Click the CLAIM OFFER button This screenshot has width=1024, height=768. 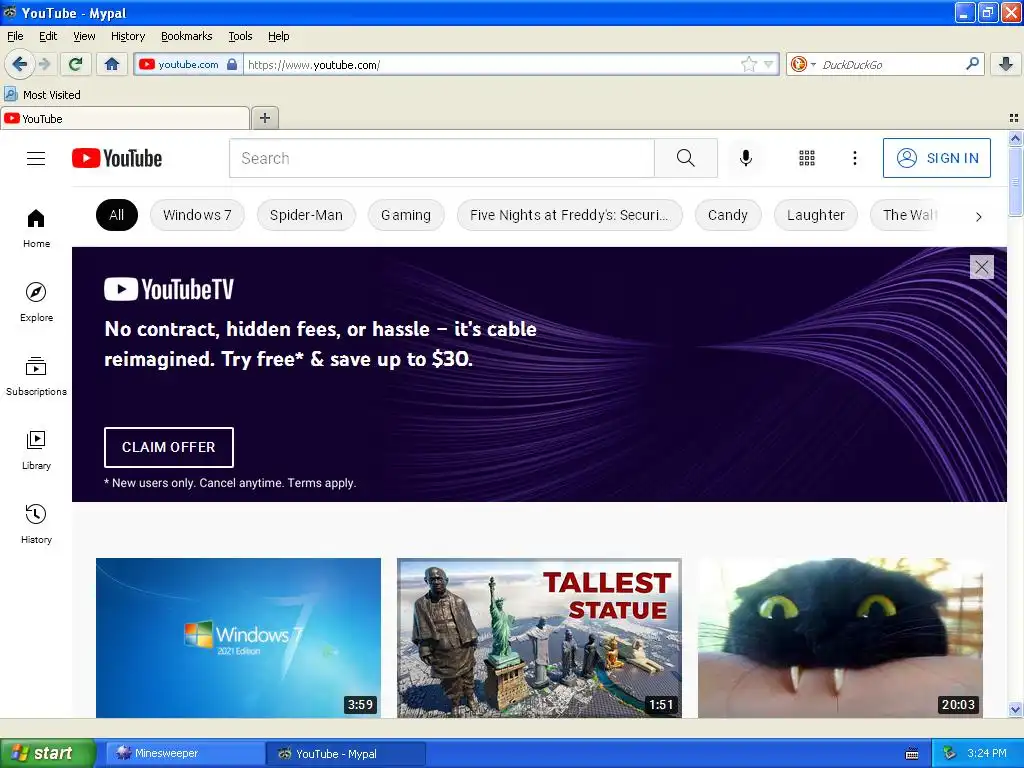[168, 447]
